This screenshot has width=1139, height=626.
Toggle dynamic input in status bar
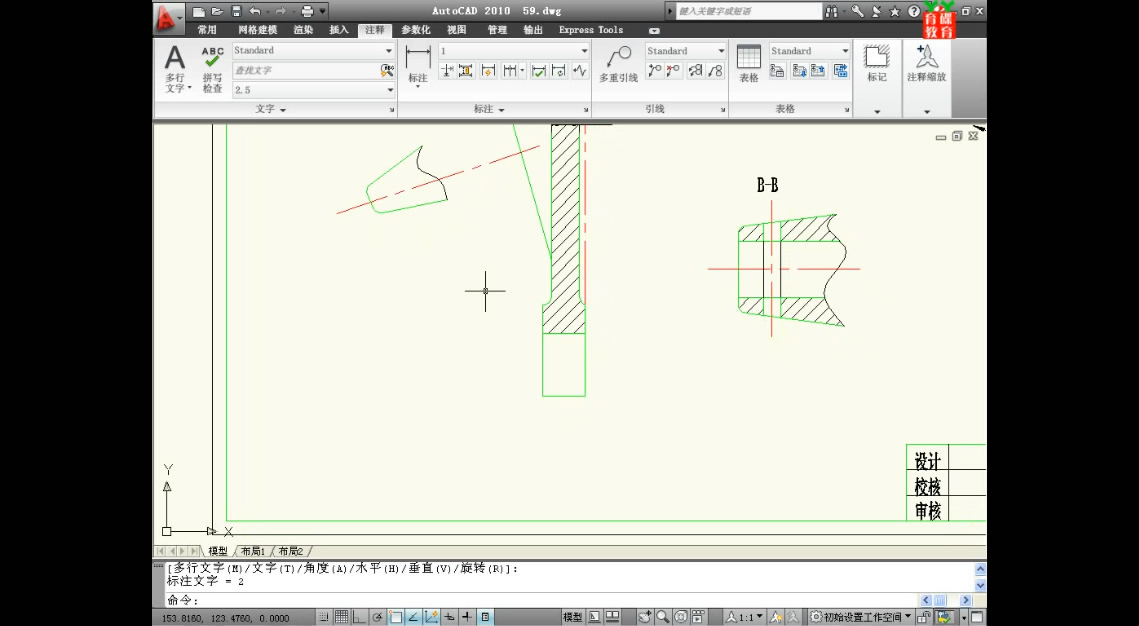pos(449,617)
